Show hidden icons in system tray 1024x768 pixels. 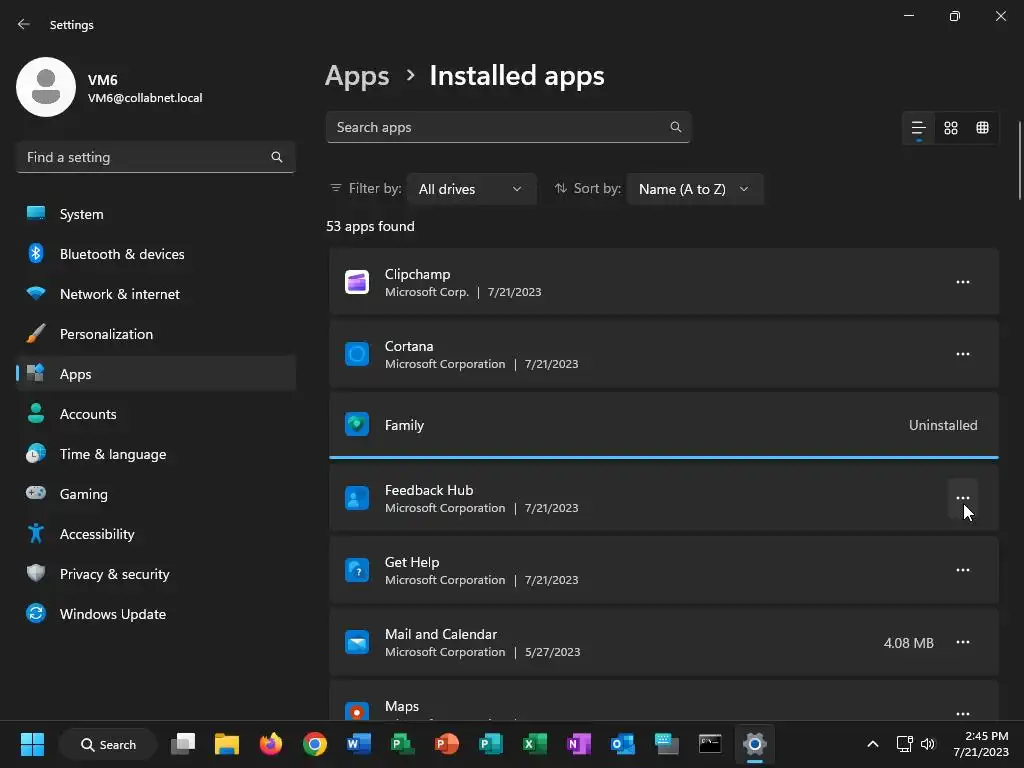tap(872, 744)
